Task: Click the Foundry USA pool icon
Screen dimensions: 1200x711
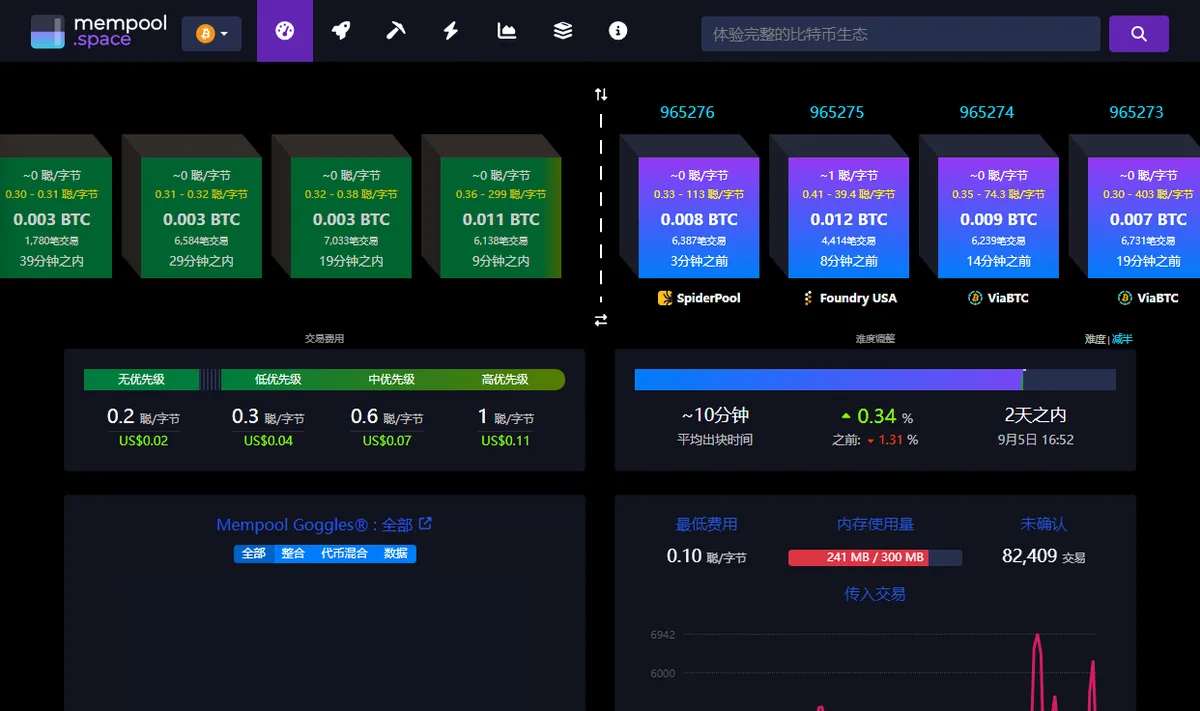Action: coord(808,298)
